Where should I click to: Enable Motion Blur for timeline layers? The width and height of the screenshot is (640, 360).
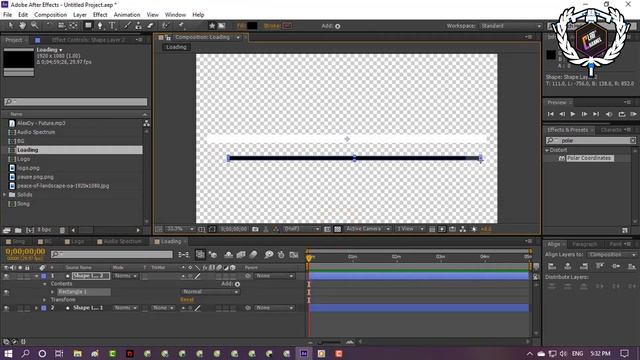coord(253,255)
